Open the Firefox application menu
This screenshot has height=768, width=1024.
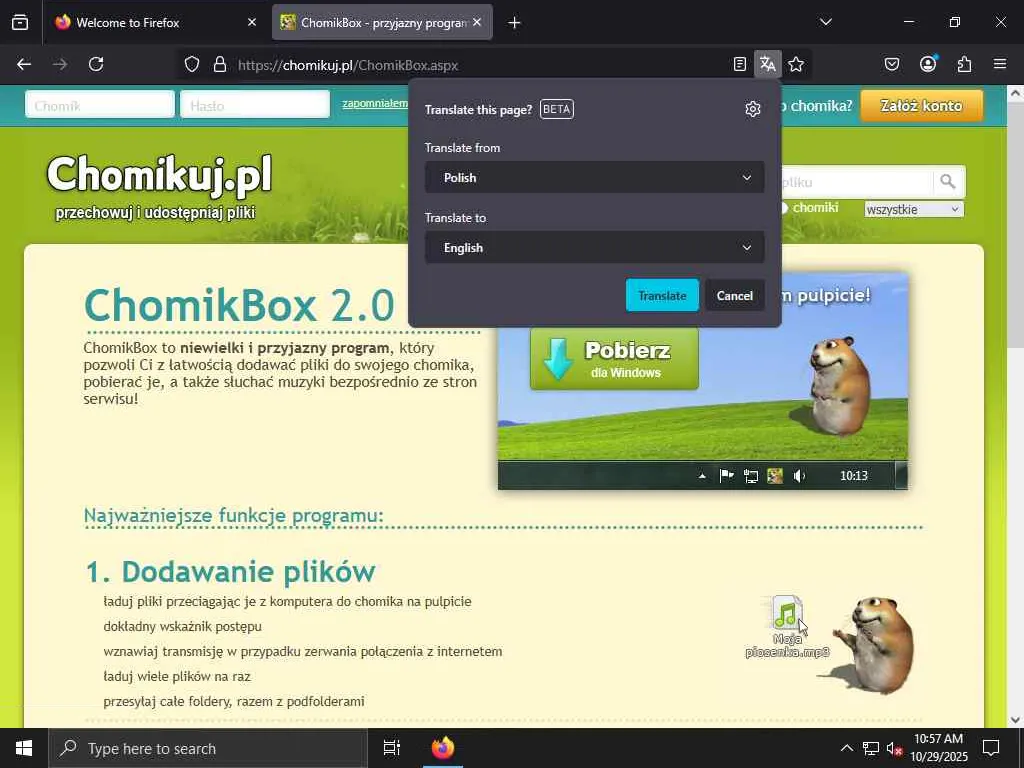(1000, 64)
